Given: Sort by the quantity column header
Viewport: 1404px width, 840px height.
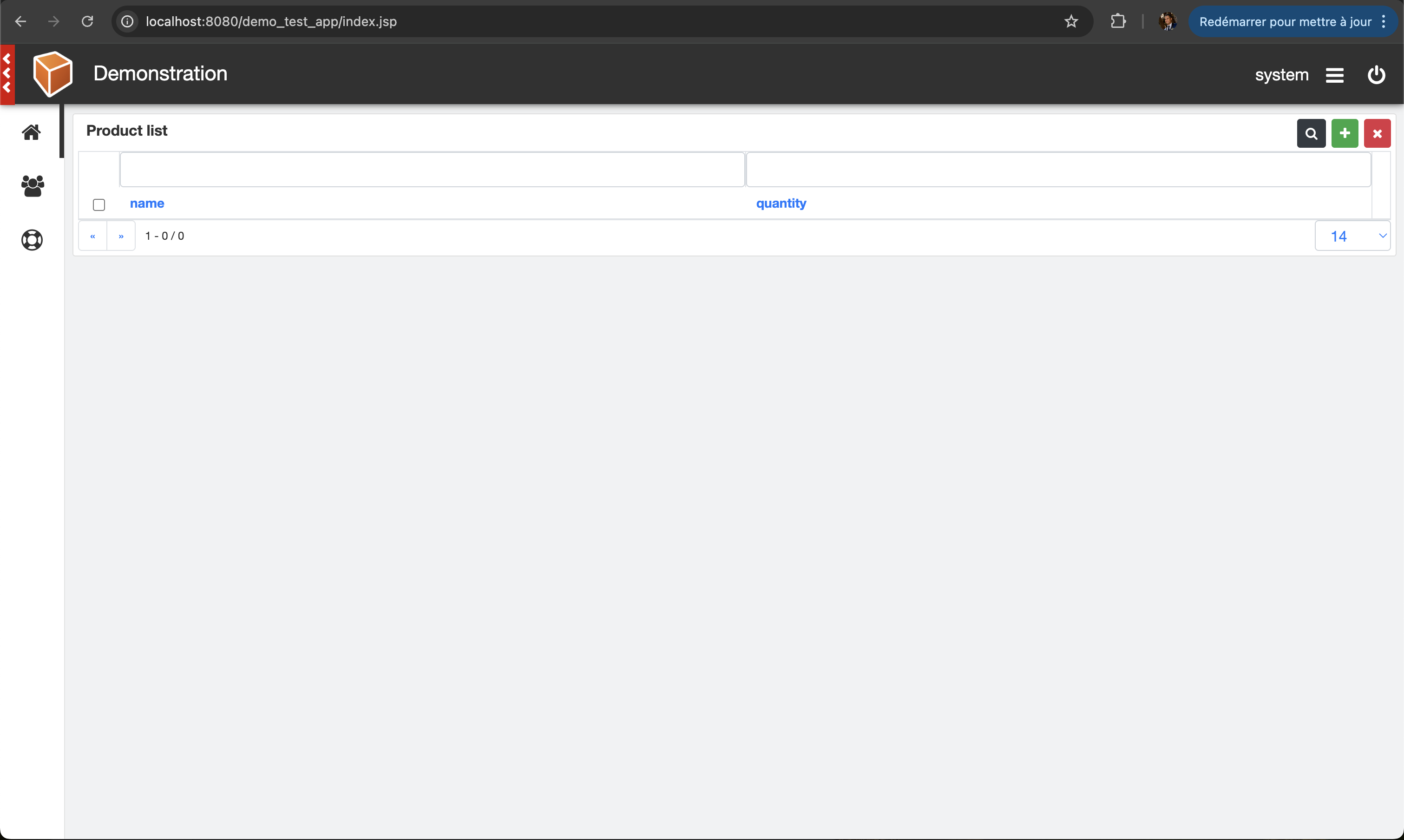Looking at the screenshot, I should pos(781,203).
